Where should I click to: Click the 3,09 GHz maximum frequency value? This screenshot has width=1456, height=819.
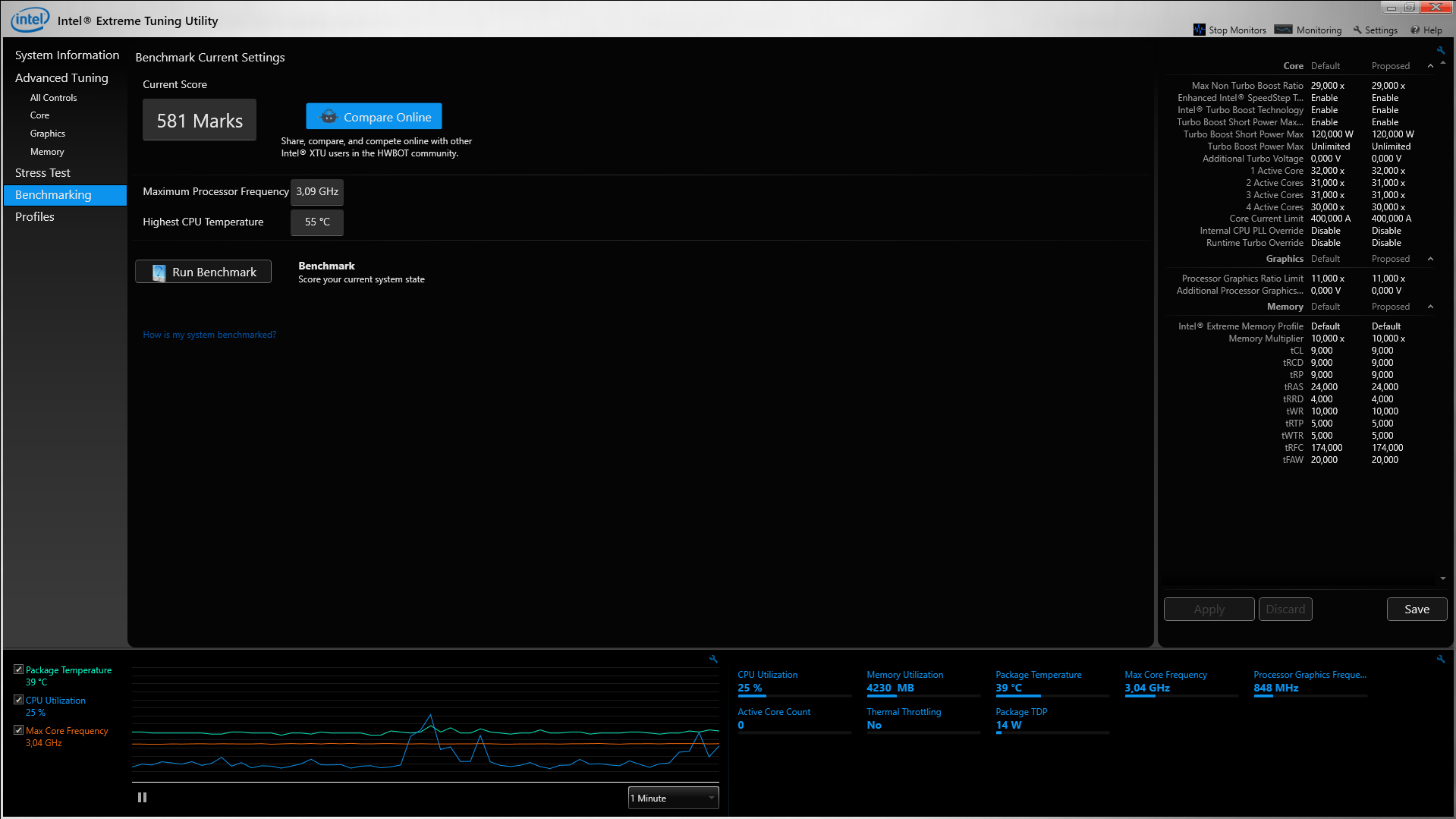point(317,192)
